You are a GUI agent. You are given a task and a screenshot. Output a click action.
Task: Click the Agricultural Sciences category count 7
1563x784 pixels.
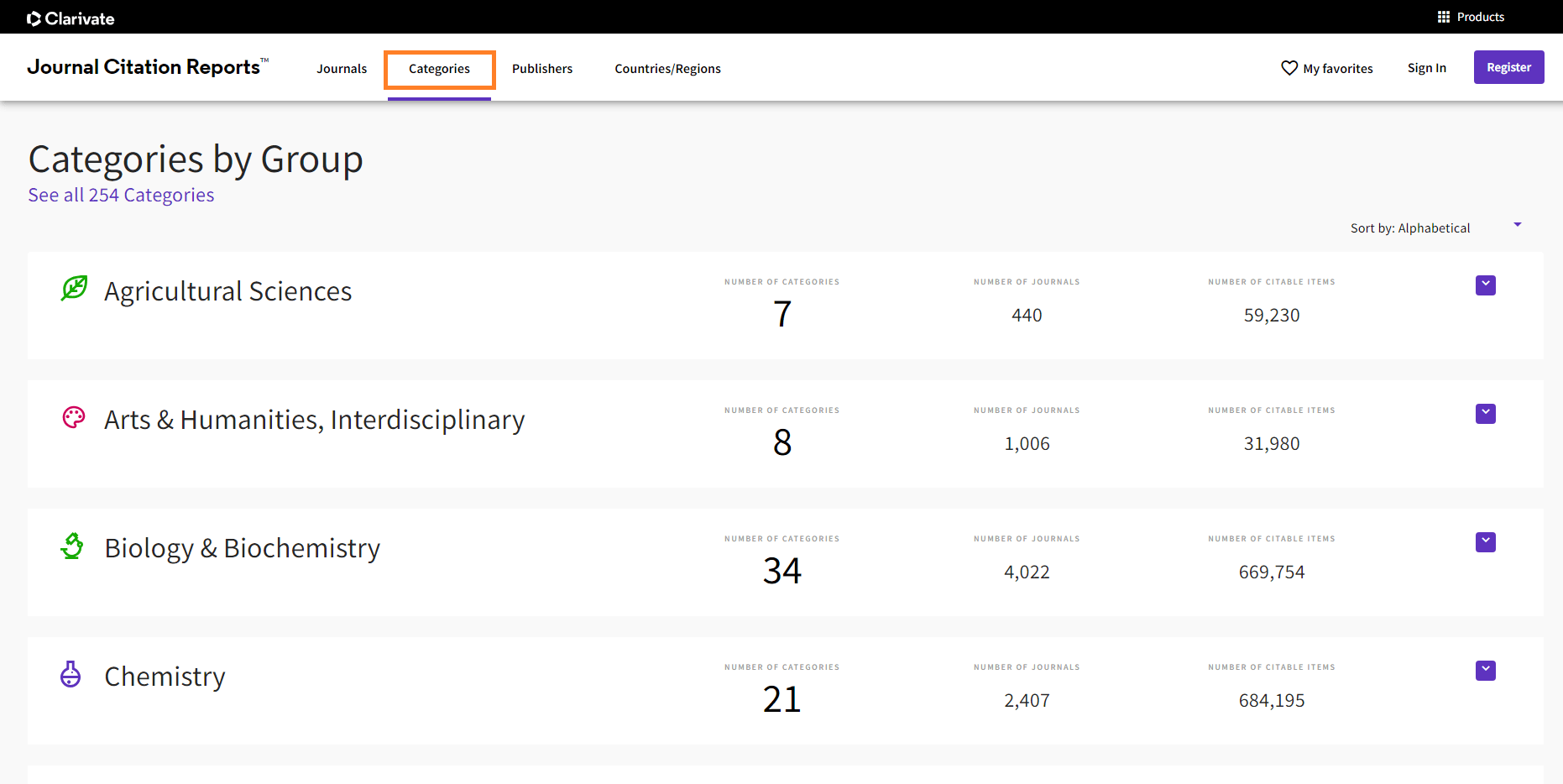[x=782, y=315]
